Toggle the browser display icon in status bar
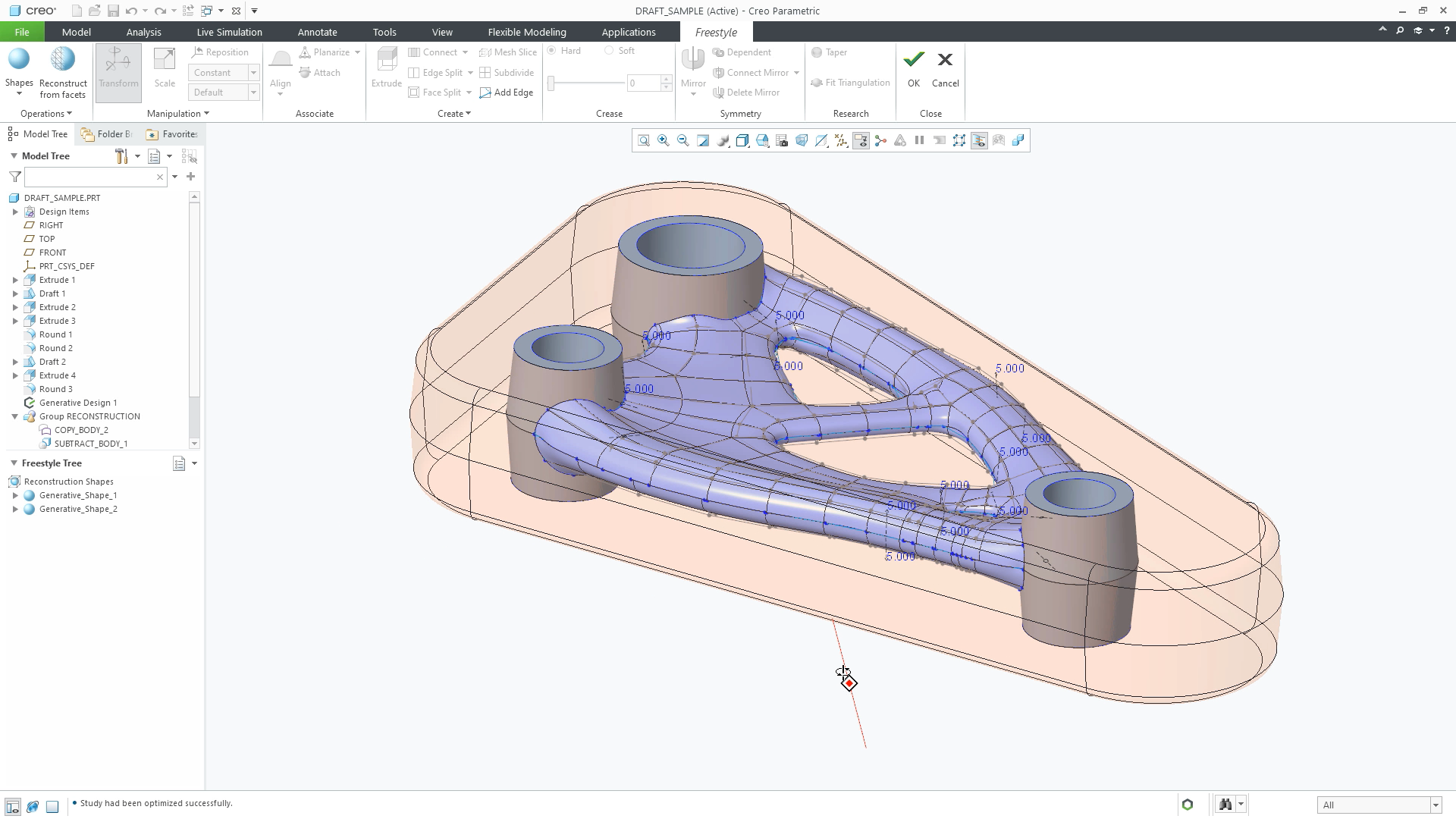This screenshot has height=819, width=1456. 33,806
